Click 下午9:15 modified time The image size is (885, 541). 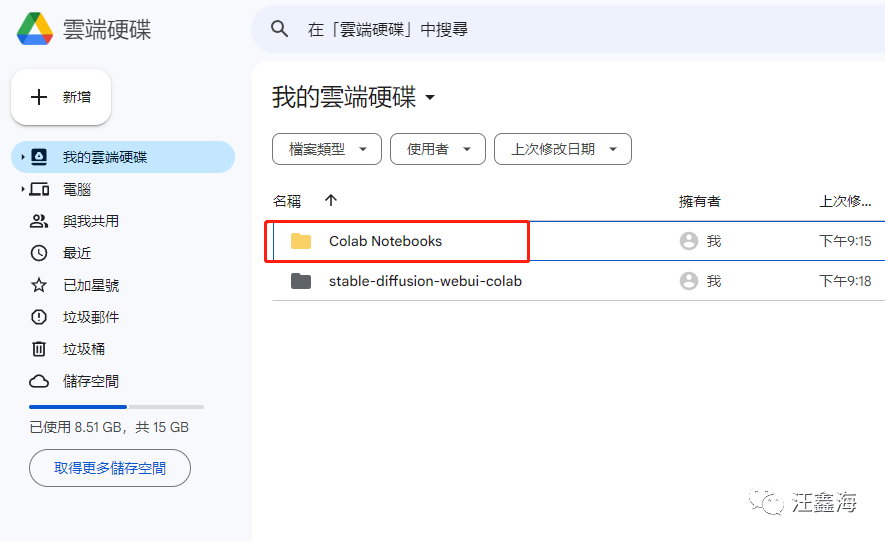pos(845,241)
